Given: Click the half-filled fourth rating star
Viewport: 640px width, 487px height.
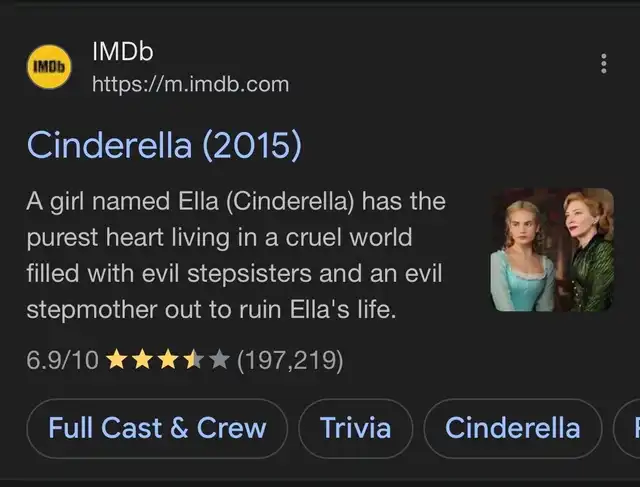Looking at the screenshot, I should pos(194,360).
